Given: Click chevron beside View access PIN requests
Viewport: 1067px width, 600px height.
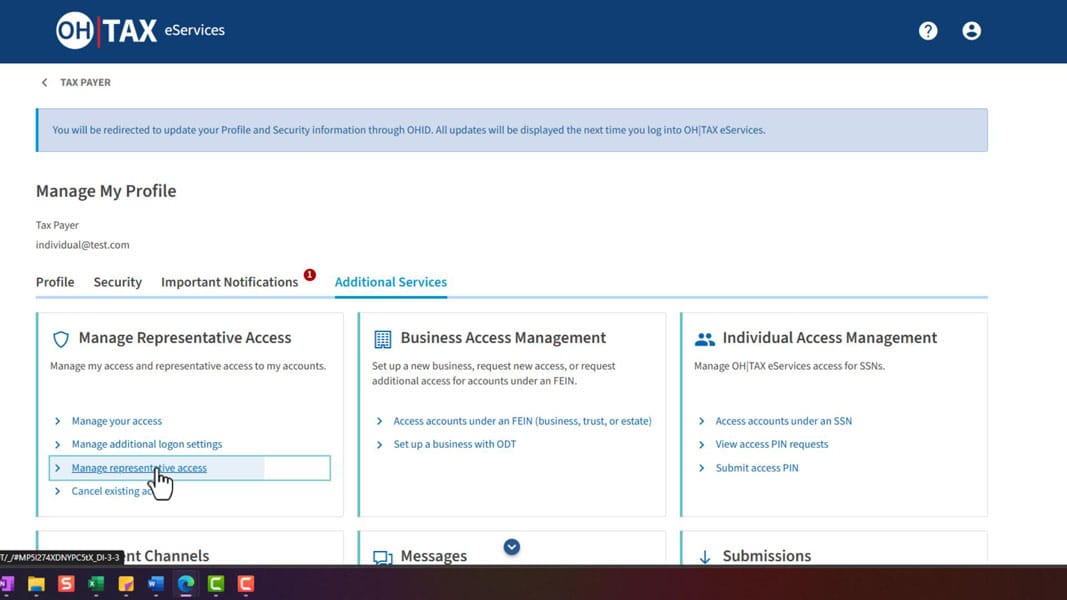Looking at the screenshot, I should pyautogui.click(x=702, y=444).
